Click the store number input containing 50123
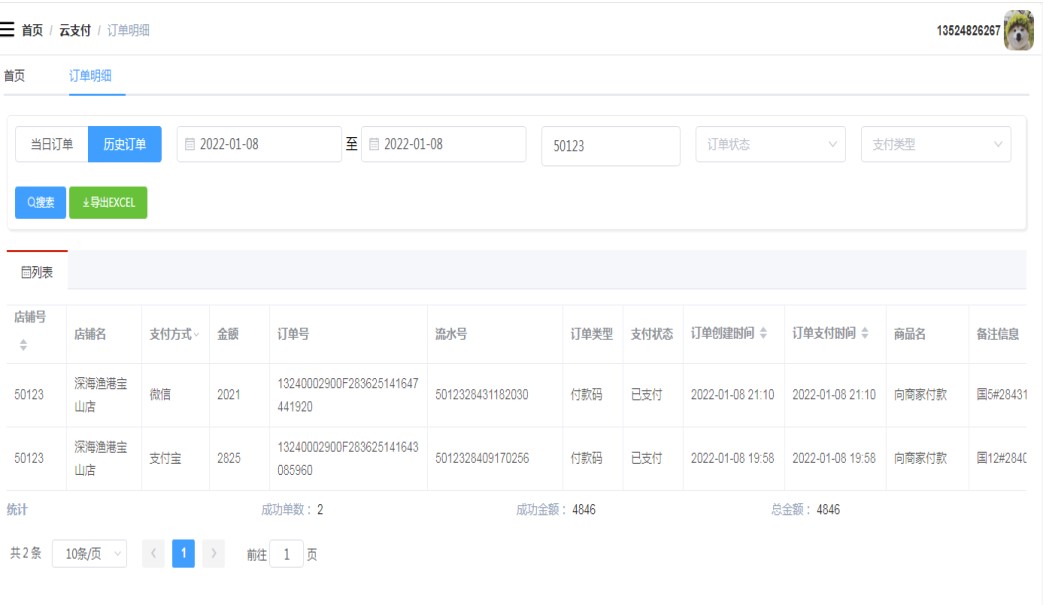 (610, 145)
